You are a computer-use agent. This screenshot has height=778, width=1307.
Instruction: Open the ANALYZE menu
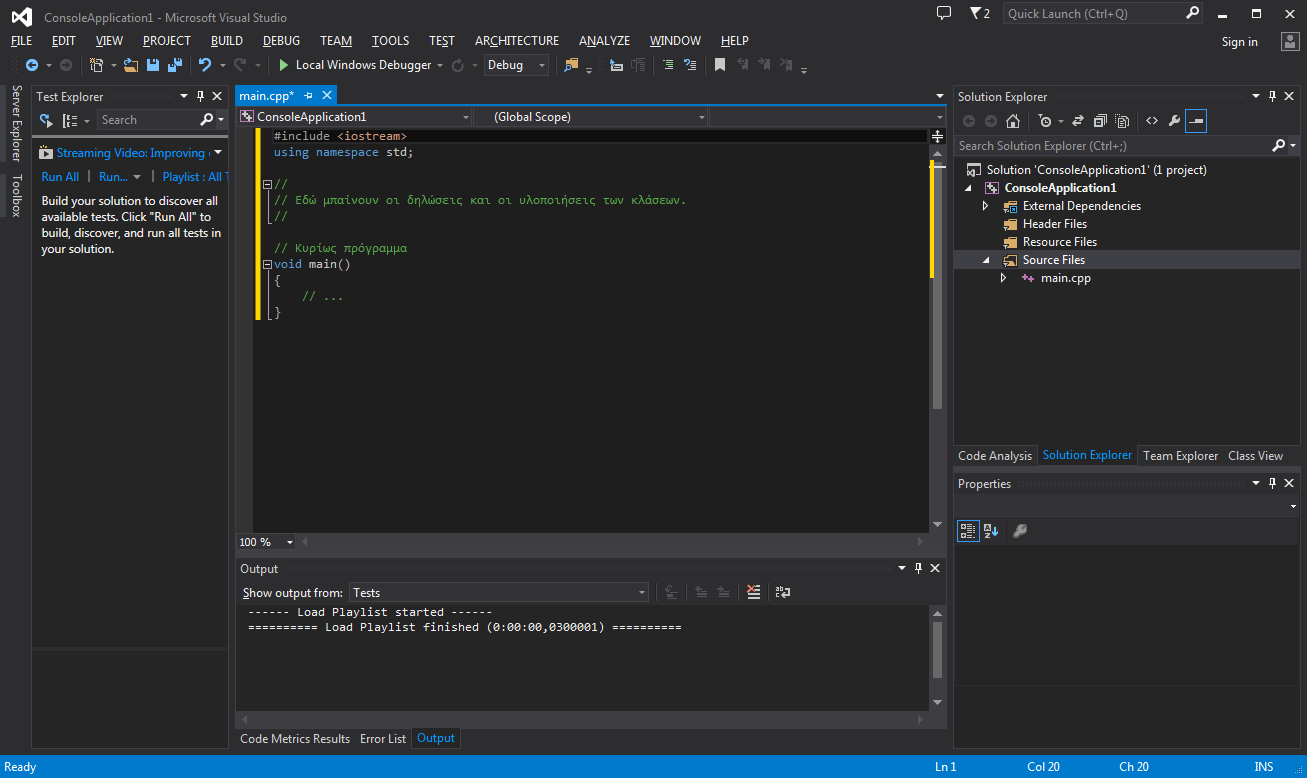coord(605,41)
